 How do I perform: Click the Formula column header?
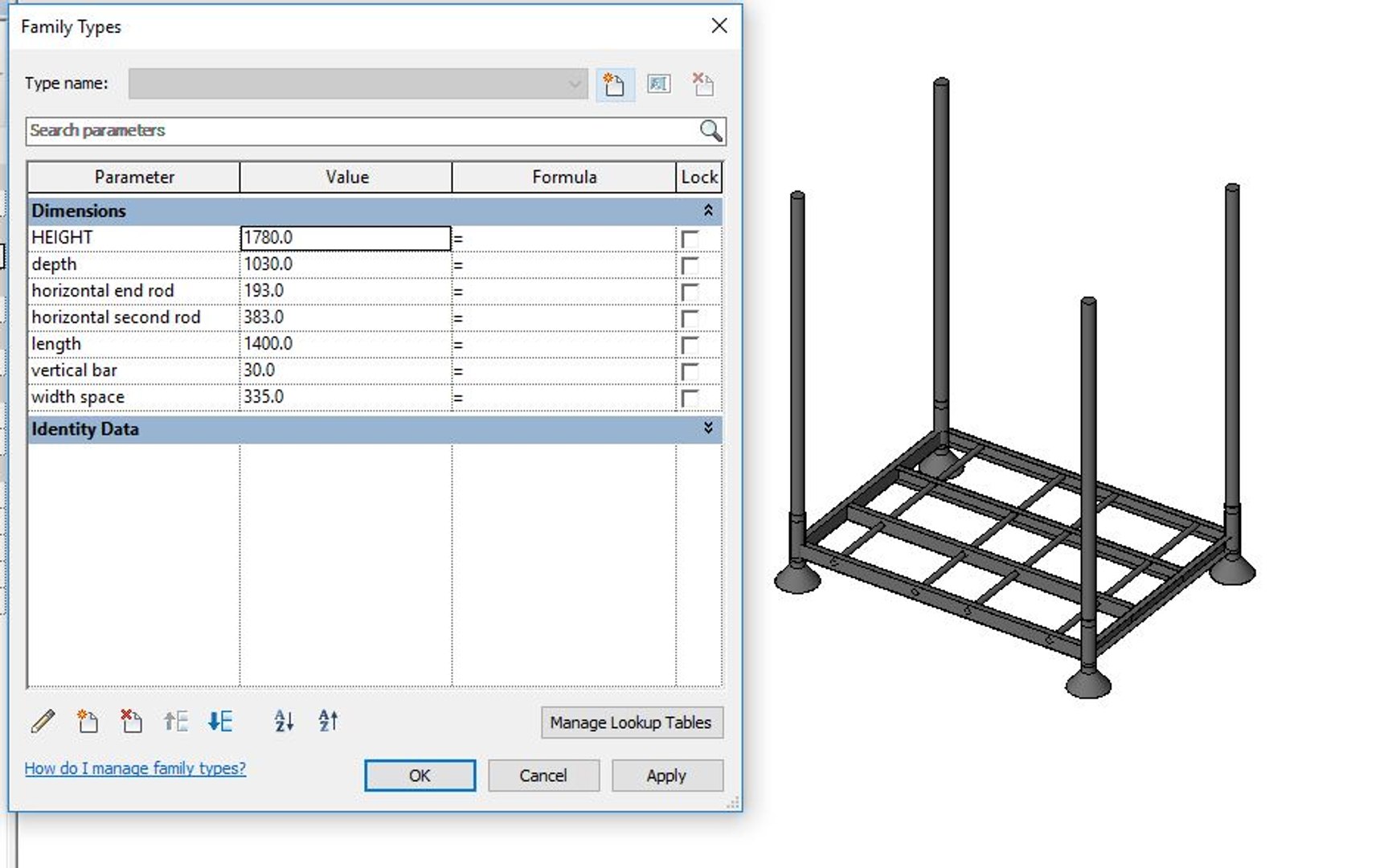564,177
